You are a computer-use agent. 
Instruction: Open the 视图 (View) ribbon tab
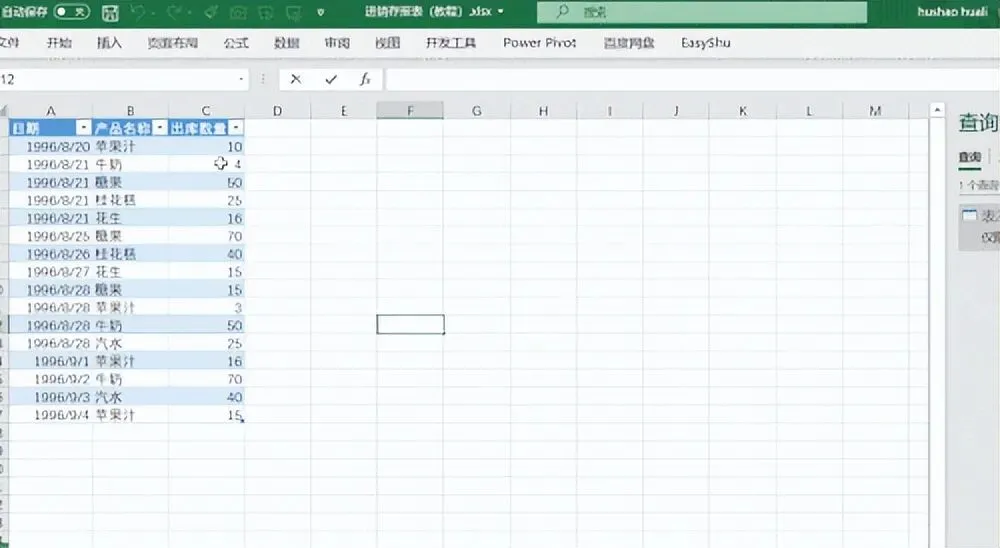[x=387, y=43]
